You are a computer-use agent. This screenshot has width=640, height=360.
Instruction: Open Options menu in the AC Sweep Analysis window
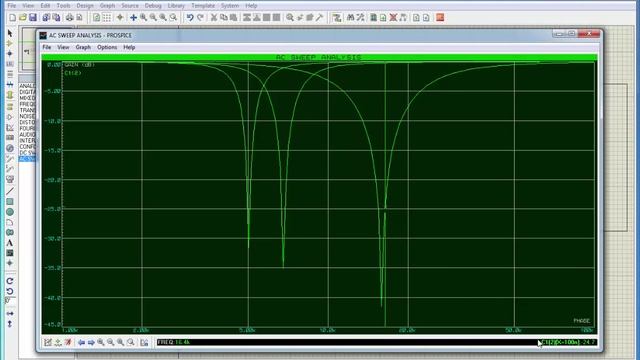(x=107, y=47)
